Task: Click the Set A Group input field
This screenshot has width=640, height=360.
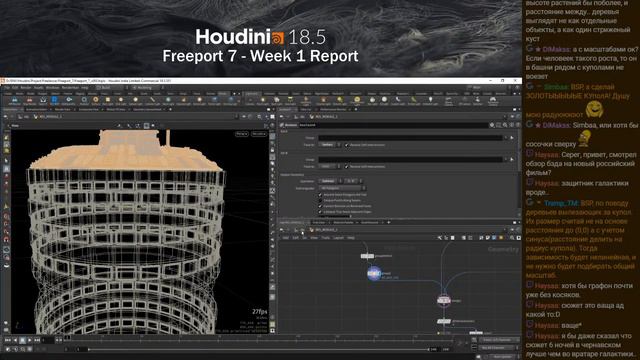Action: (x=410, y=138)
